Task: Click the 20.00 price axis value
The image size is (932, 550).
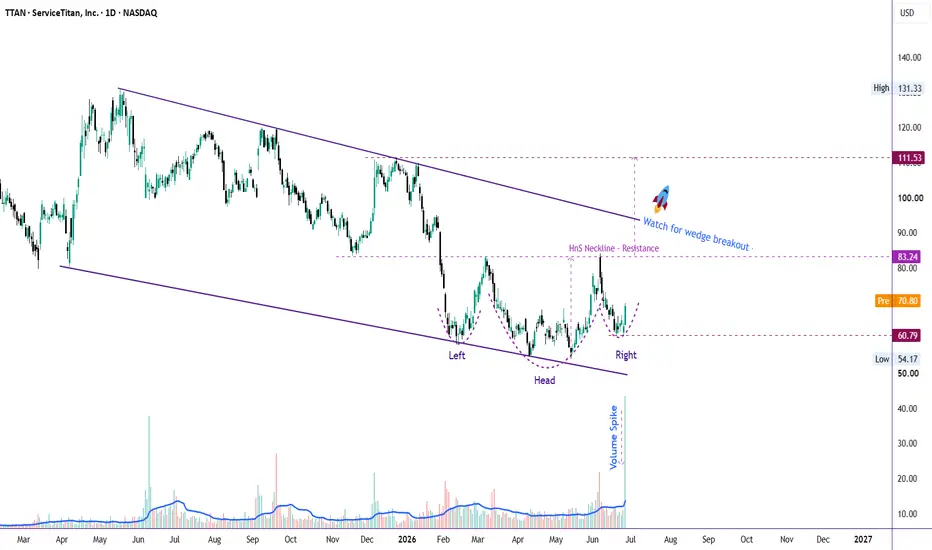Action: coord(908,479)
